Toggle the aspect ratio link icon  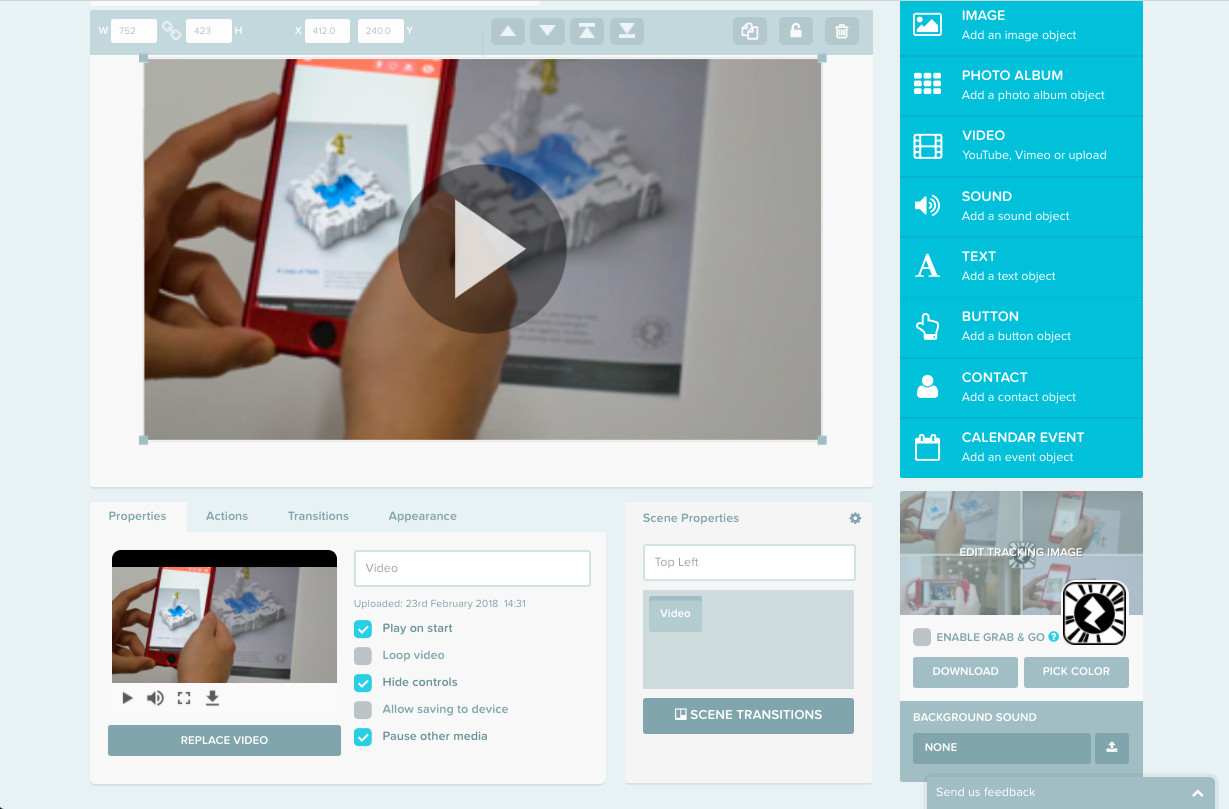[x=172, y=31]
